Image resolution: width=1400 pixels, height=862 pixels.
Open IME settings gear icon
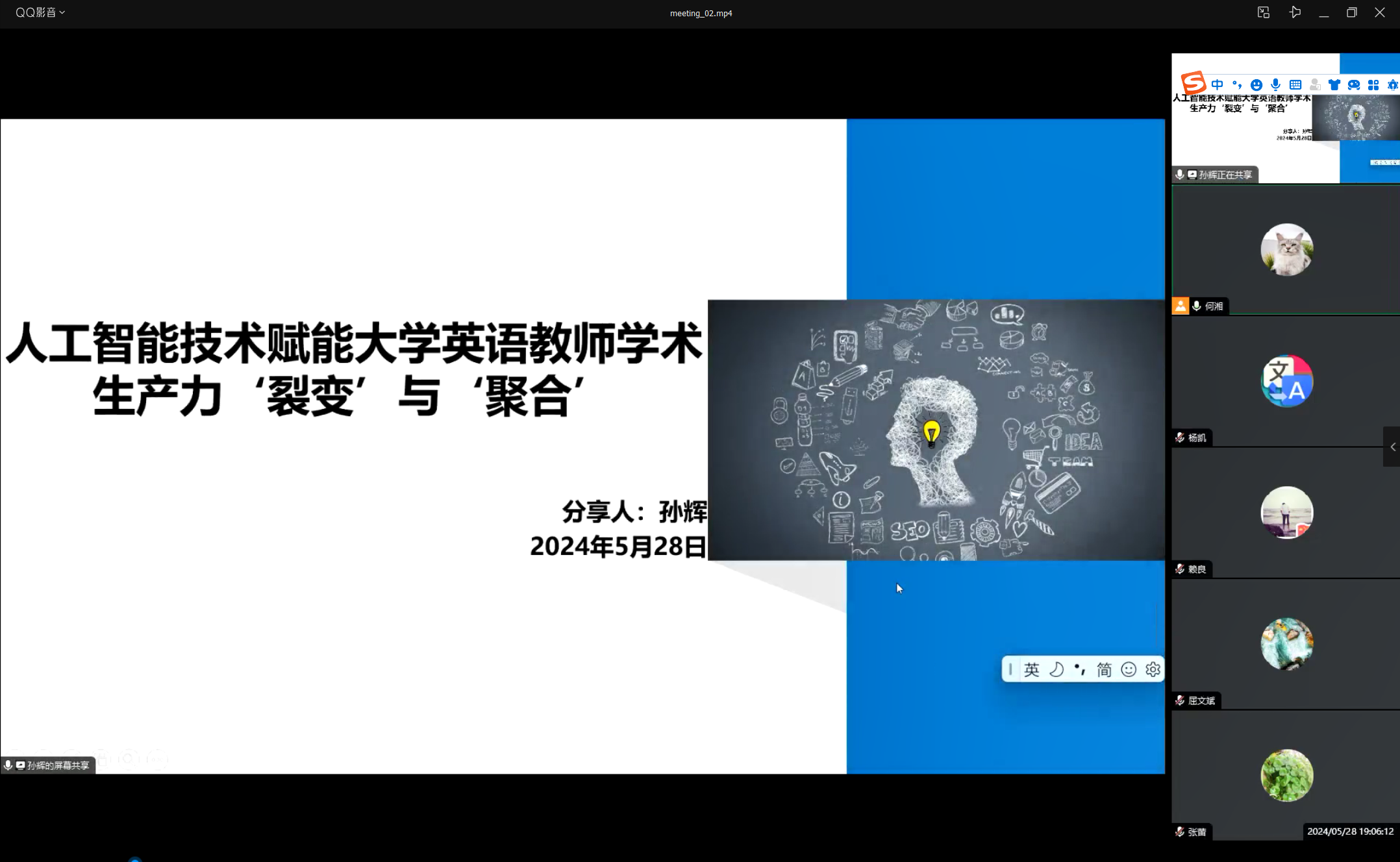(1153, 669)
